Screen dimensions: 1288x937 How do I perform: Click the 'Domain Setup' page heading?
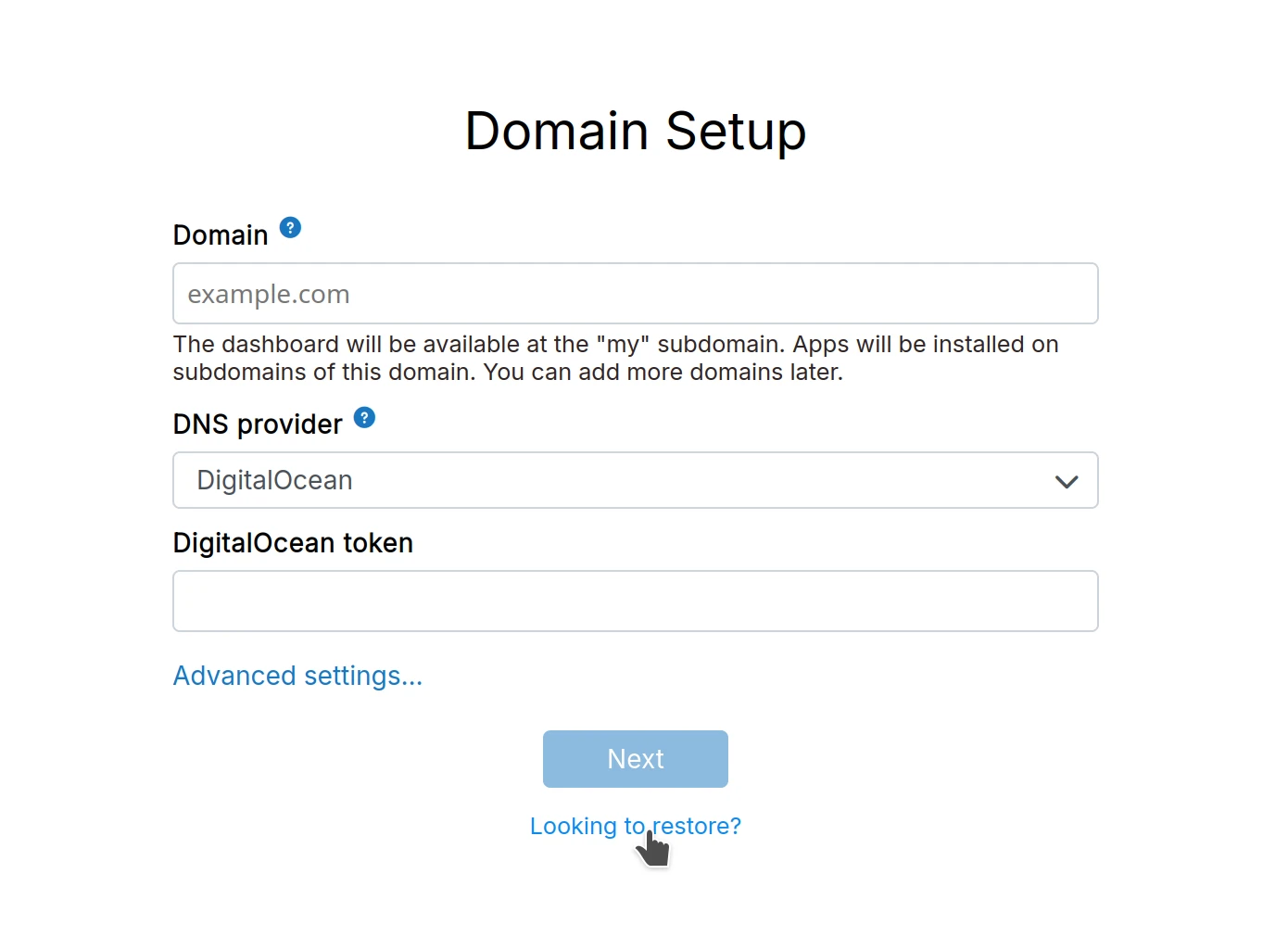[636, 131]
